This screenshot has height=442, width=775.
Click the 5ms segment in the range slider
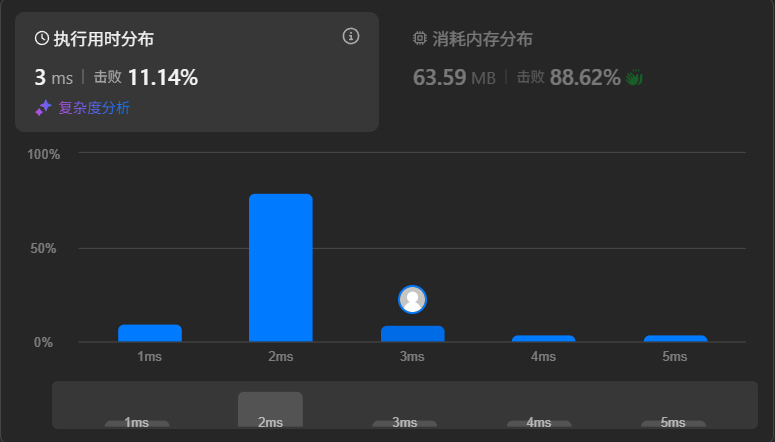tap(673, 424)
